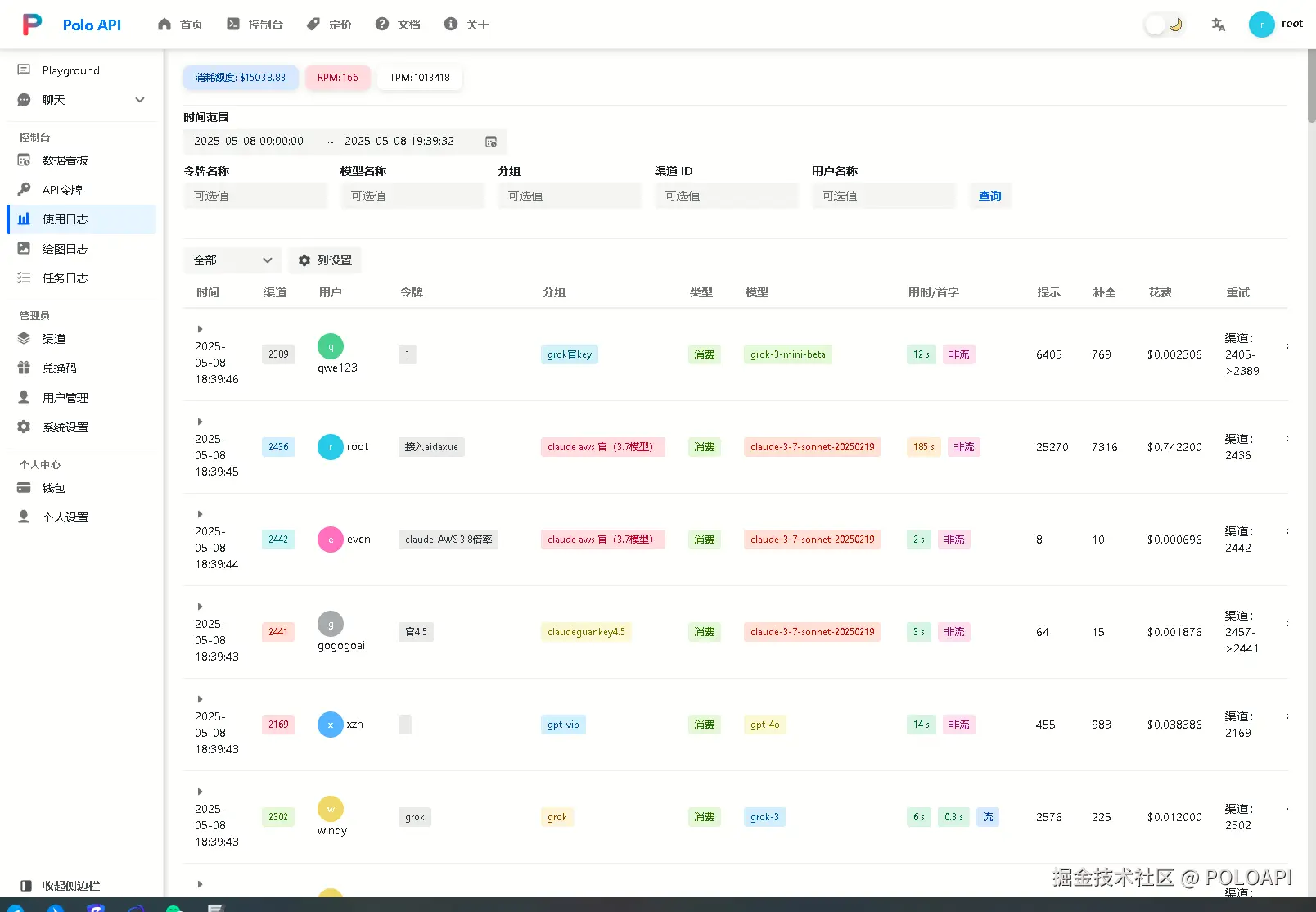Click the windy user avatar
This screenshot has height=912, width=1316.
click(331, 809)
